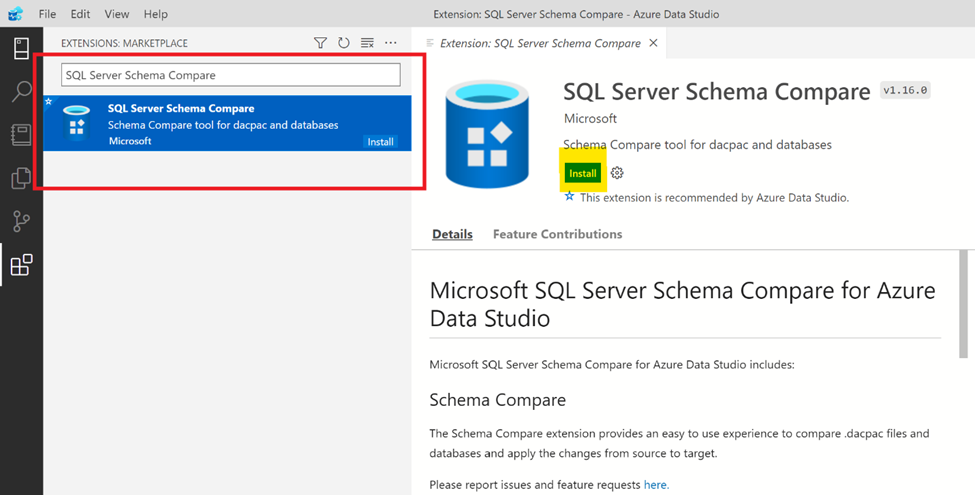Open the Edit menu

(82, 15)
